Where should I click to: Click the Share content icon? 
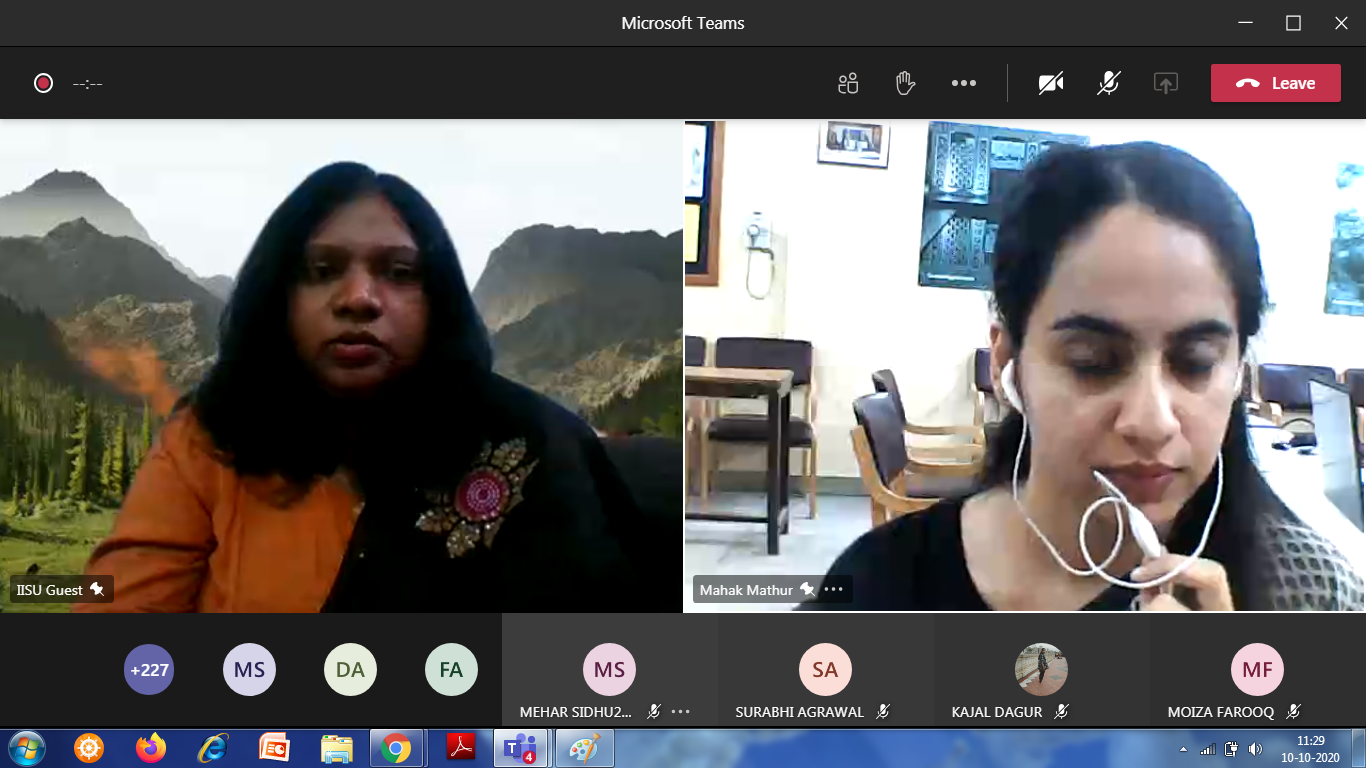click(1165, 84)
